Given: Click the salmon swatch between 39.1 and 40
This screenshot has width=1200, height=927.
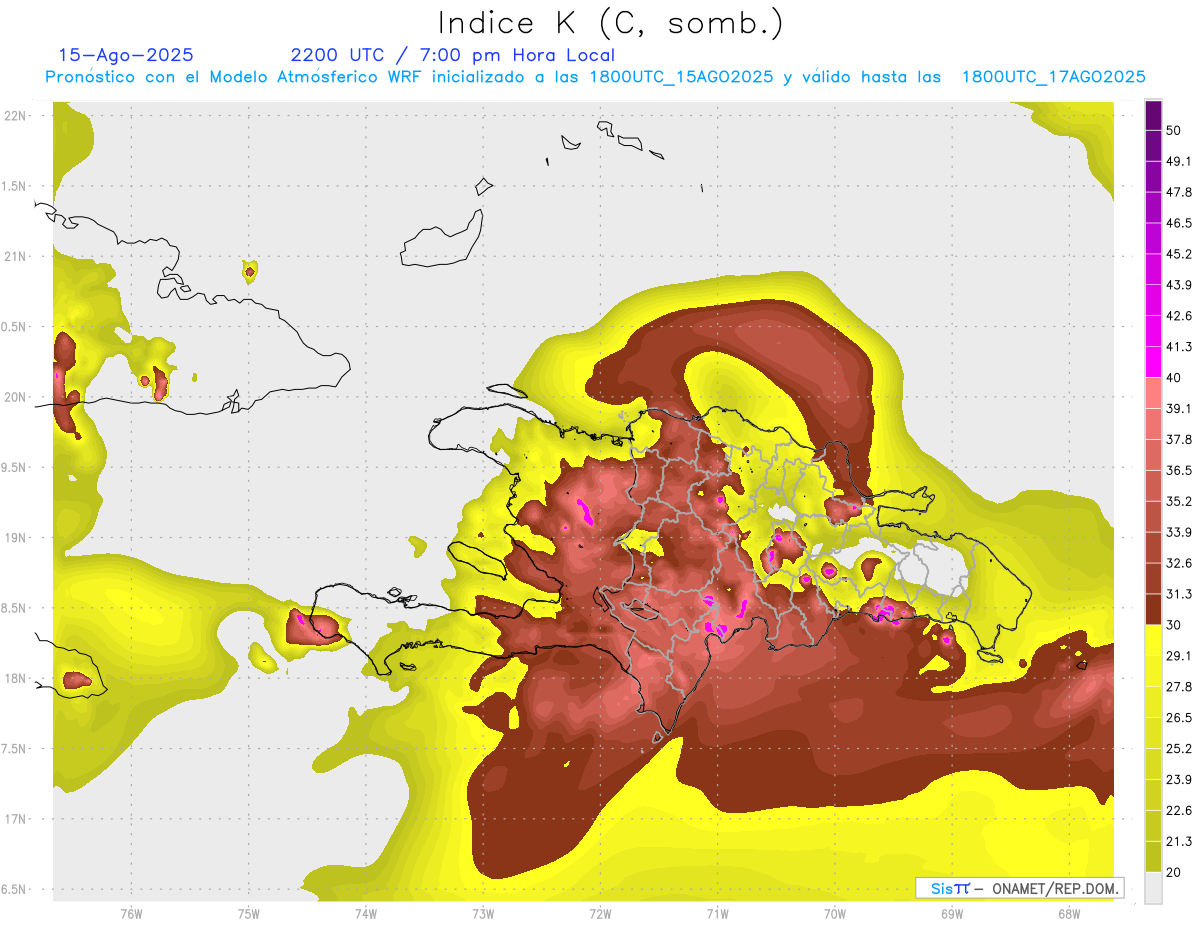Looking at the screenshot, I should point(1154,393).
